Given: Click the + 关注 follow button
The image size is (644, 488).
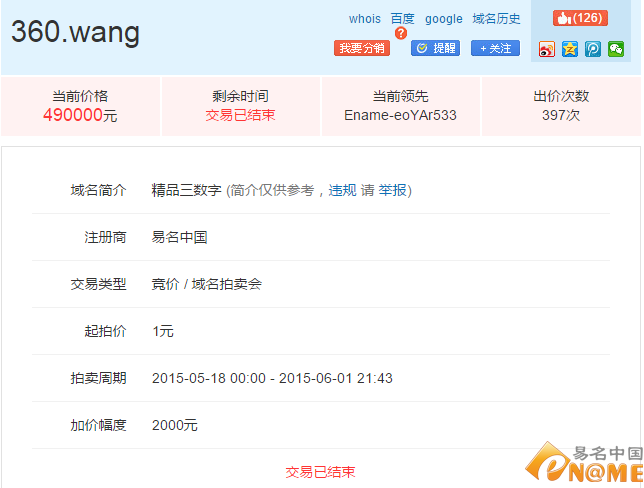Looking at the screenshot, I should tap(495, 48).
